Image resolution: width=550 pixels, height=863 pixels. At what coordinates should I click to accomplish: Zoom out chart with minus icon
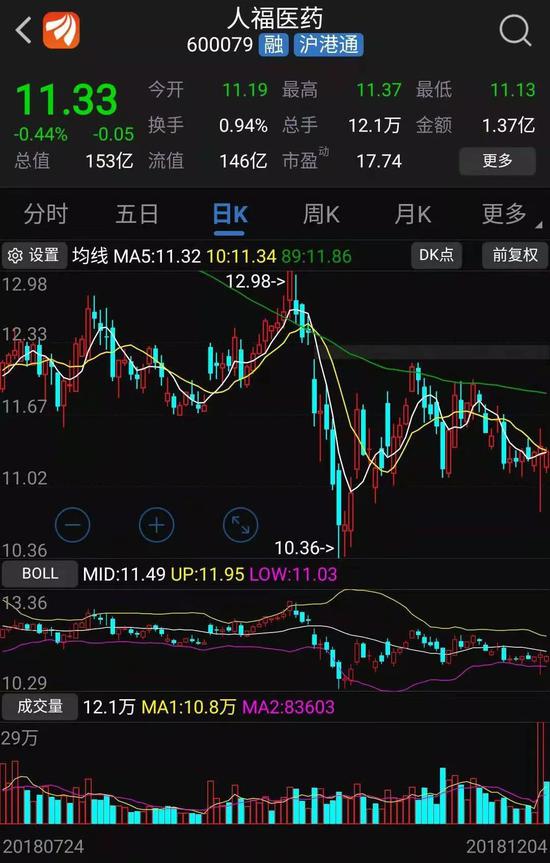click(x=73, y=525)
